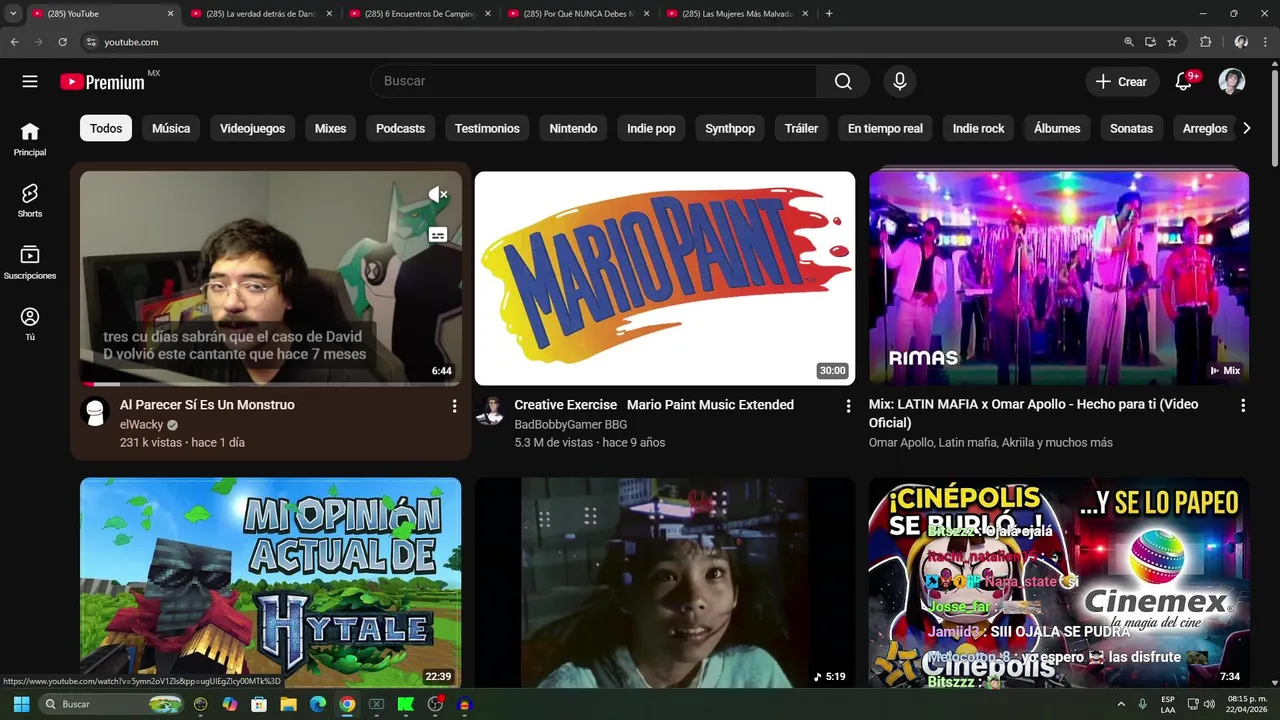Select the Música chip
Image resolution: width=1280 pixels, height=720 pixels.
[x=171, y=128]
